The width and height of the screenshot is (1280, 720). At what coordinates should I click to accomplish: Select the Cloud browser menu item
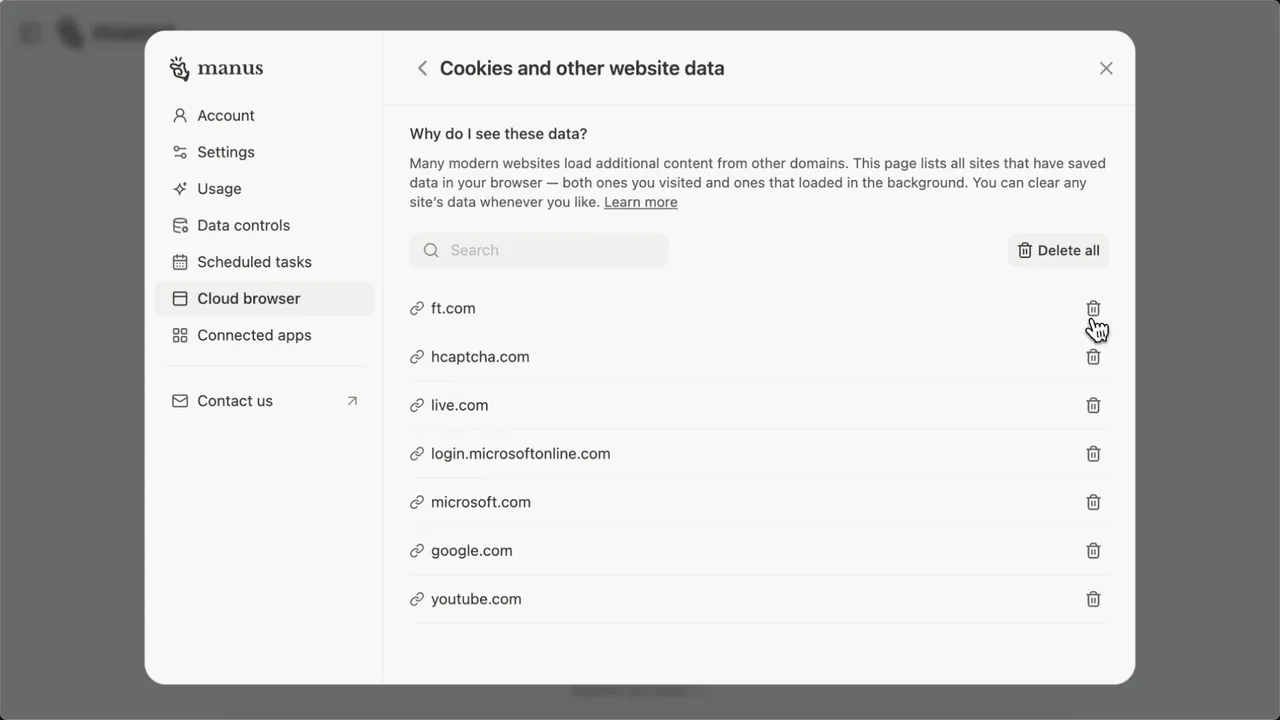coord(264,298)
